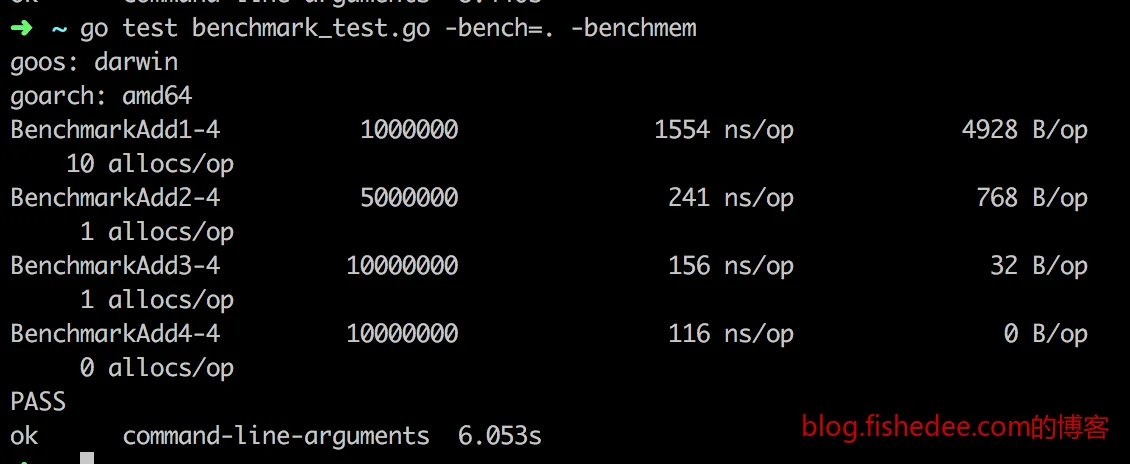Click the PASS result line

(x=38, y=401)
